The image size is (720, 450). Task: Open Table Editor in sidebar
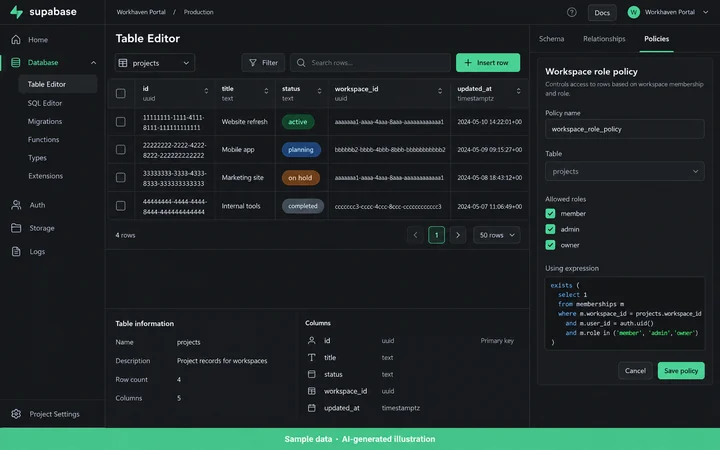57,84
